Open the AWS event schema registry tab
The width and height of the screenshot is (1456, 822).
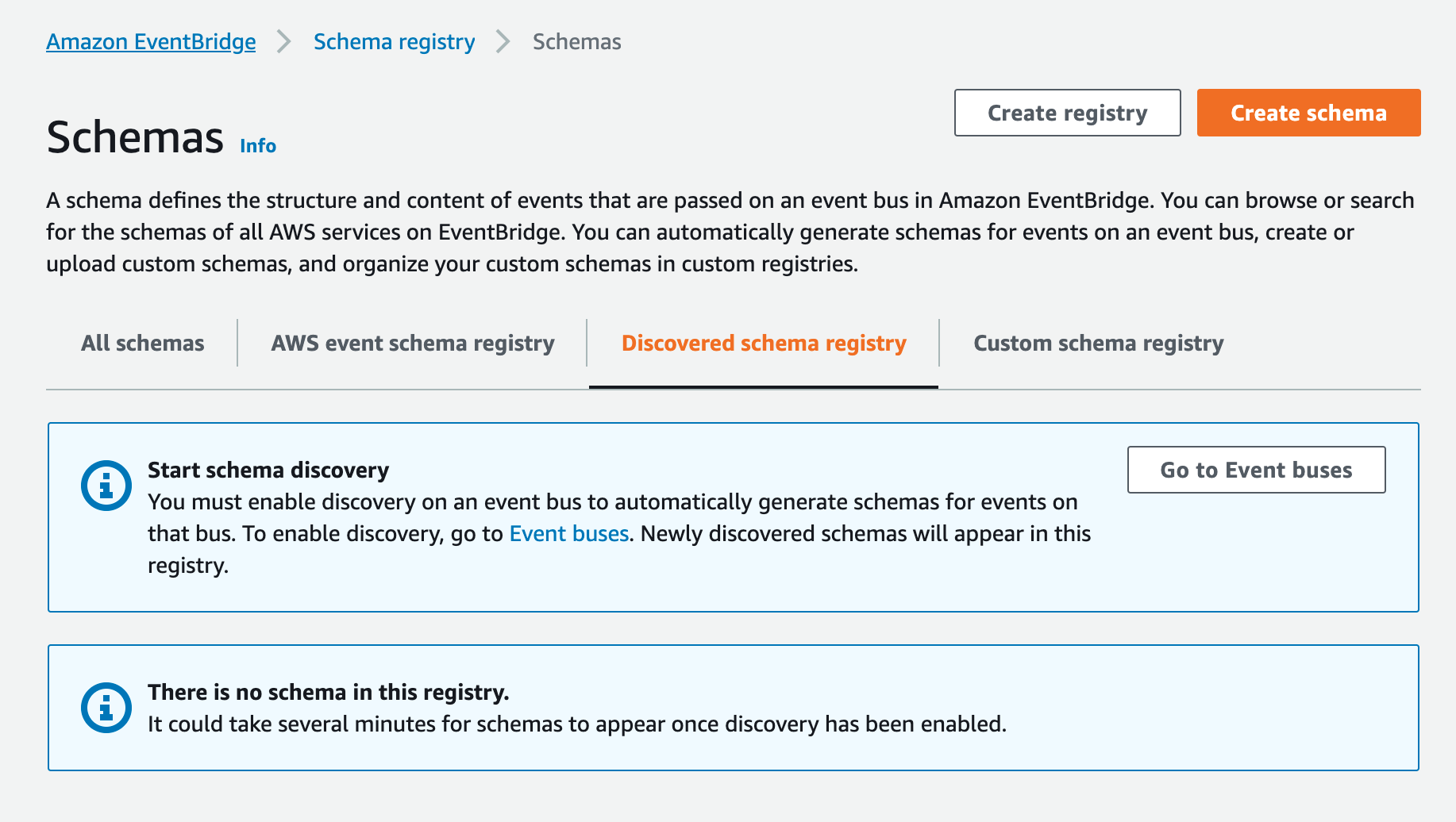click(x=413, y=343)
